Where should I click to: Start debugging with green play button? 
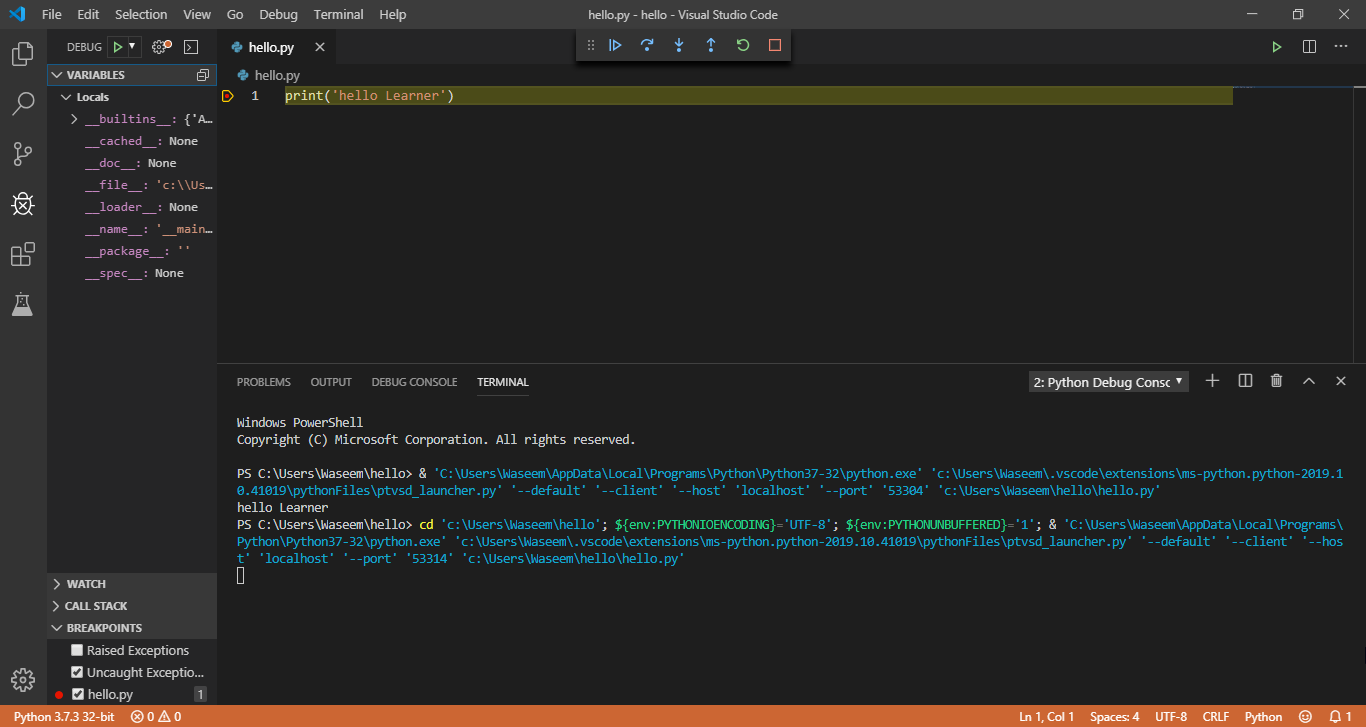pos(118,47)
